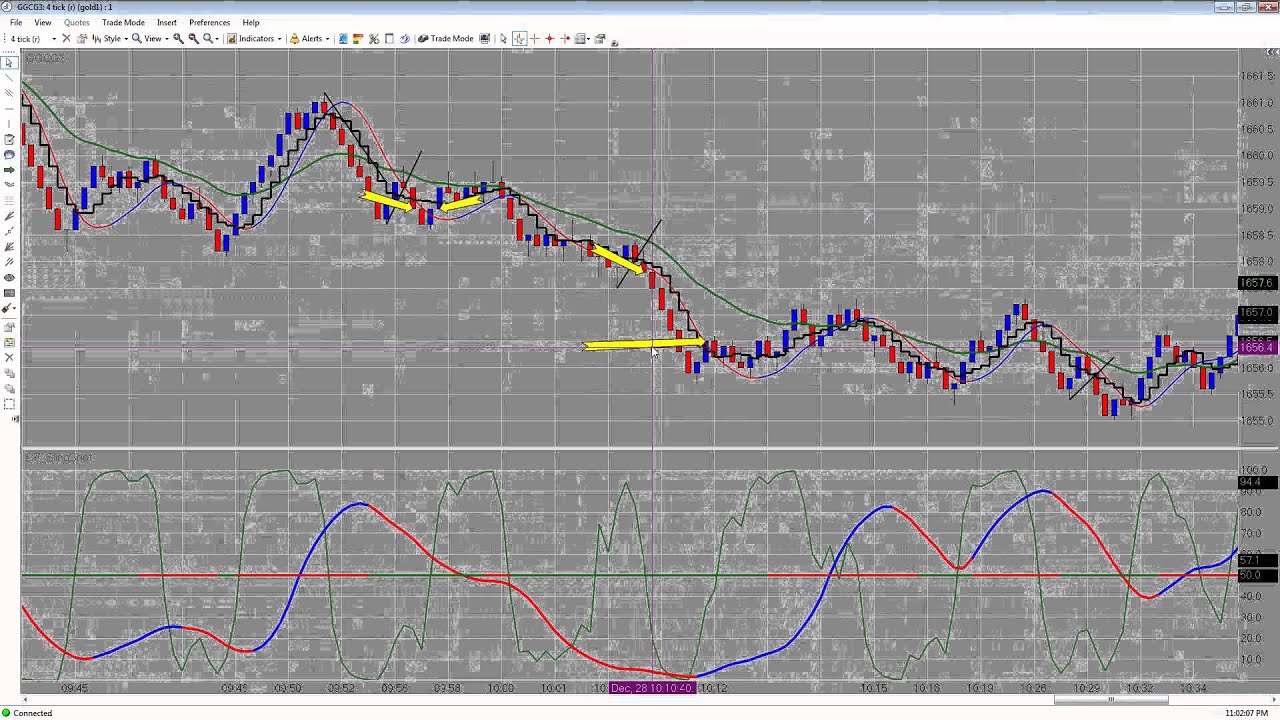Screen dimensions: 1280x720
Task: Select the text note annotation tool
Action: tap(9, 139)
